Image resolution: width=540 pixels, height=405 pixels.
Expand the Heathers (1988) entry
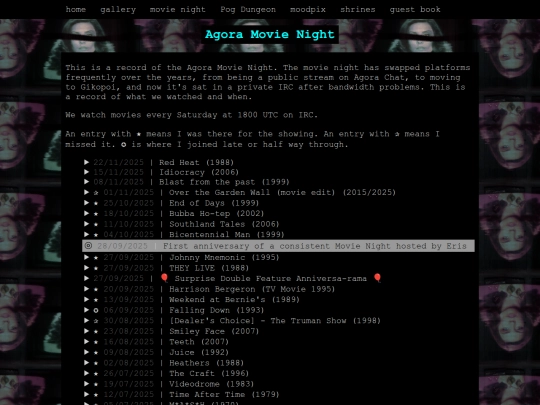point(87,363)
